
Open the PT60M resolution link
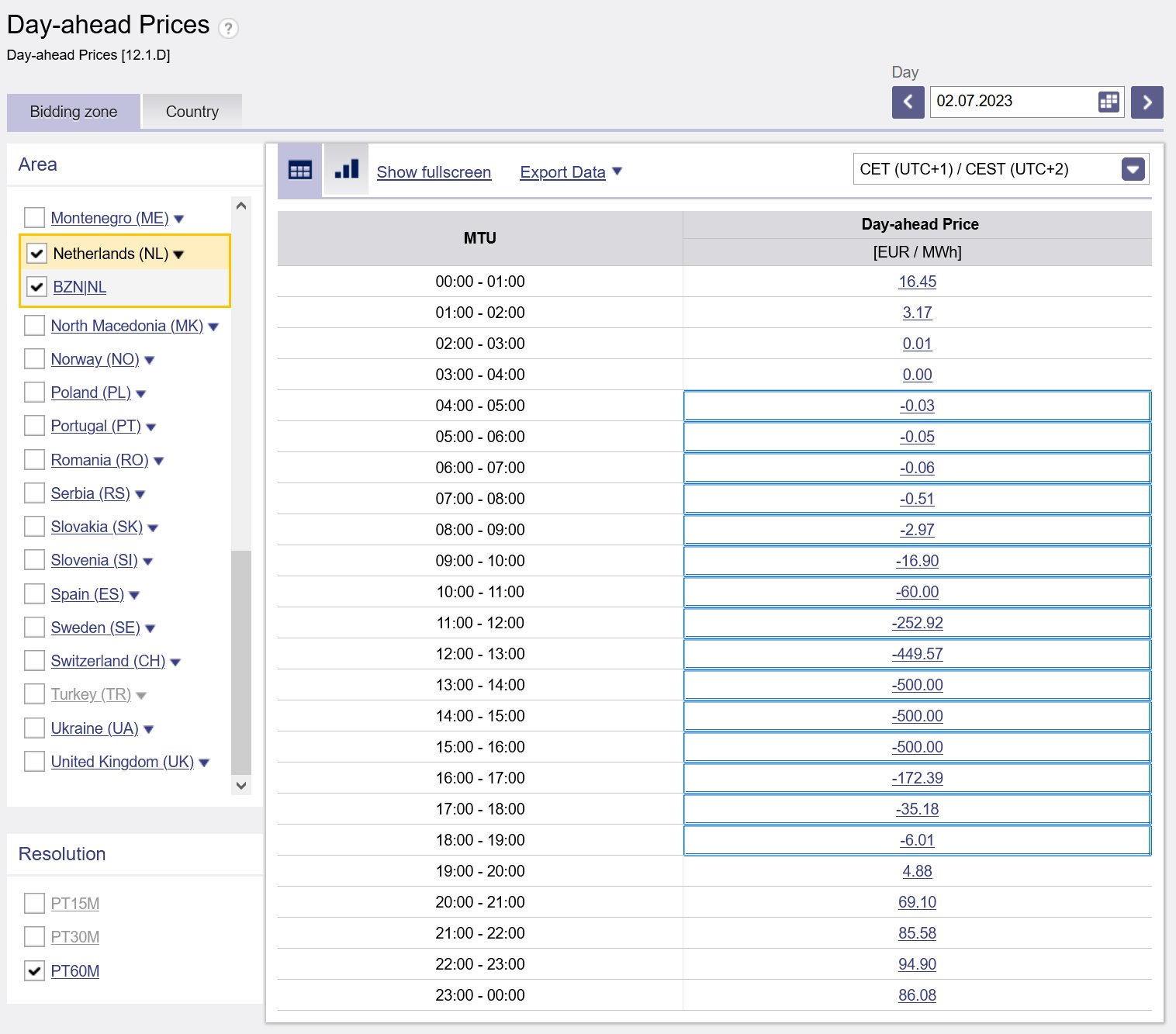[x=75, y=971]
